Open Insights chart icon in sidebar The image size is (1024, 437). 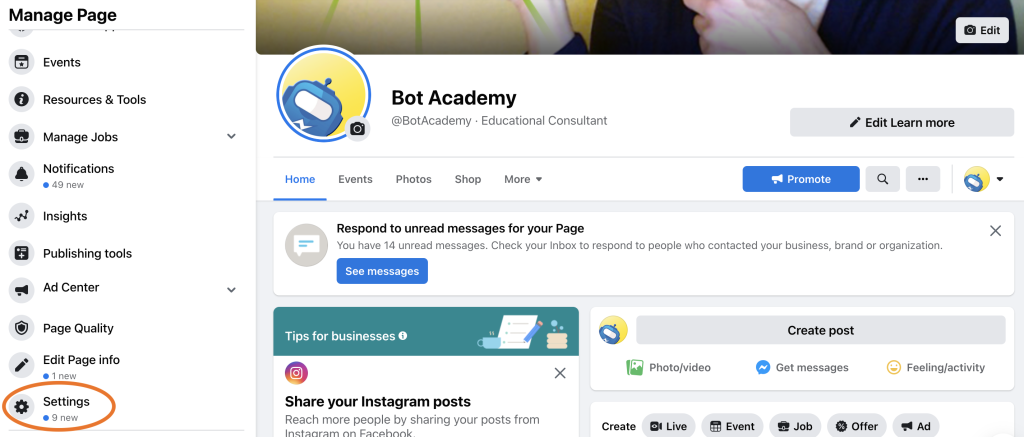tap(22, 216)
